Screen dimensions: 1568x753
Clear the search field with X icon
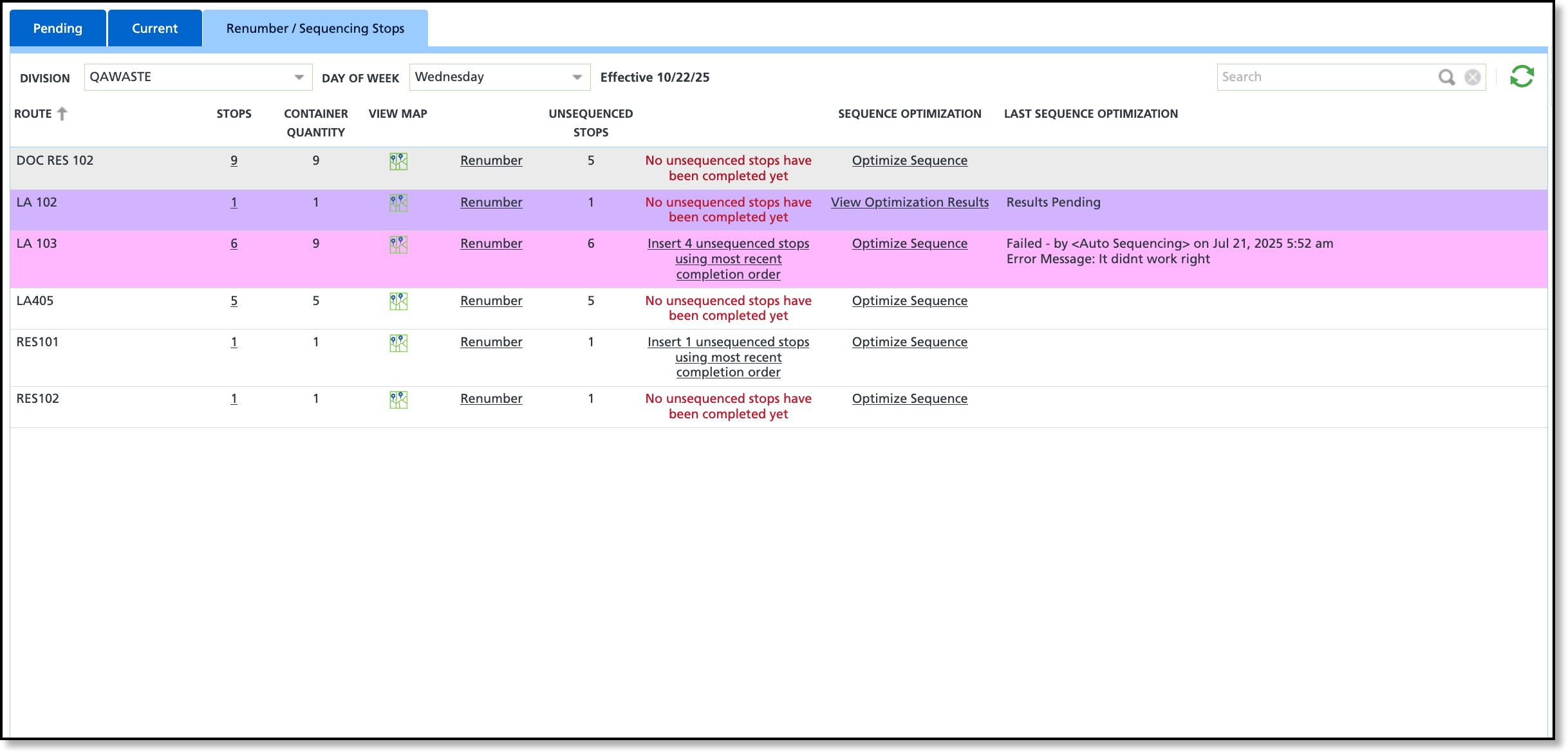pyautogui.click(x=1472, y=77)
